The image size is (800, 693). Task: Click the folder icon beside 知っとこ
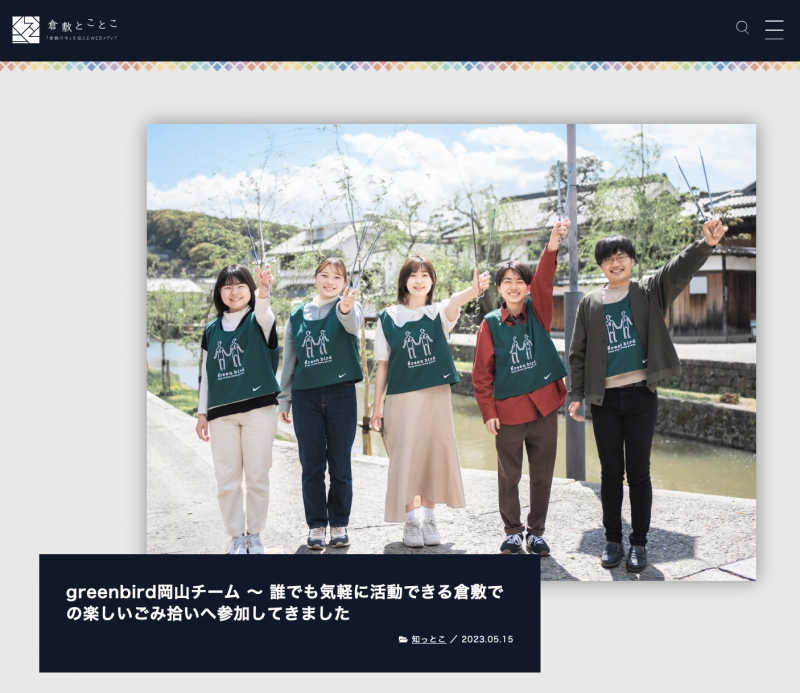click(x=403, y=639)
